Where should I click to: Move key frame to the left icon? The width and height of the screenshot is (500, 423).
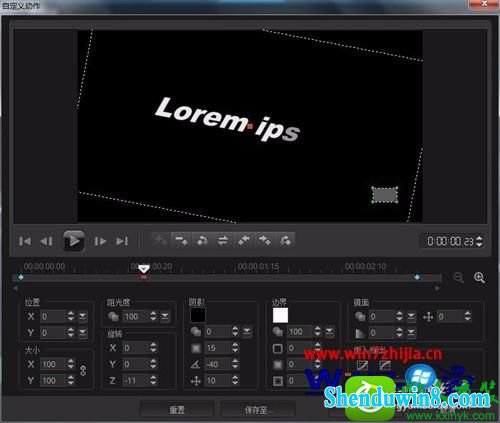(244, 240)
